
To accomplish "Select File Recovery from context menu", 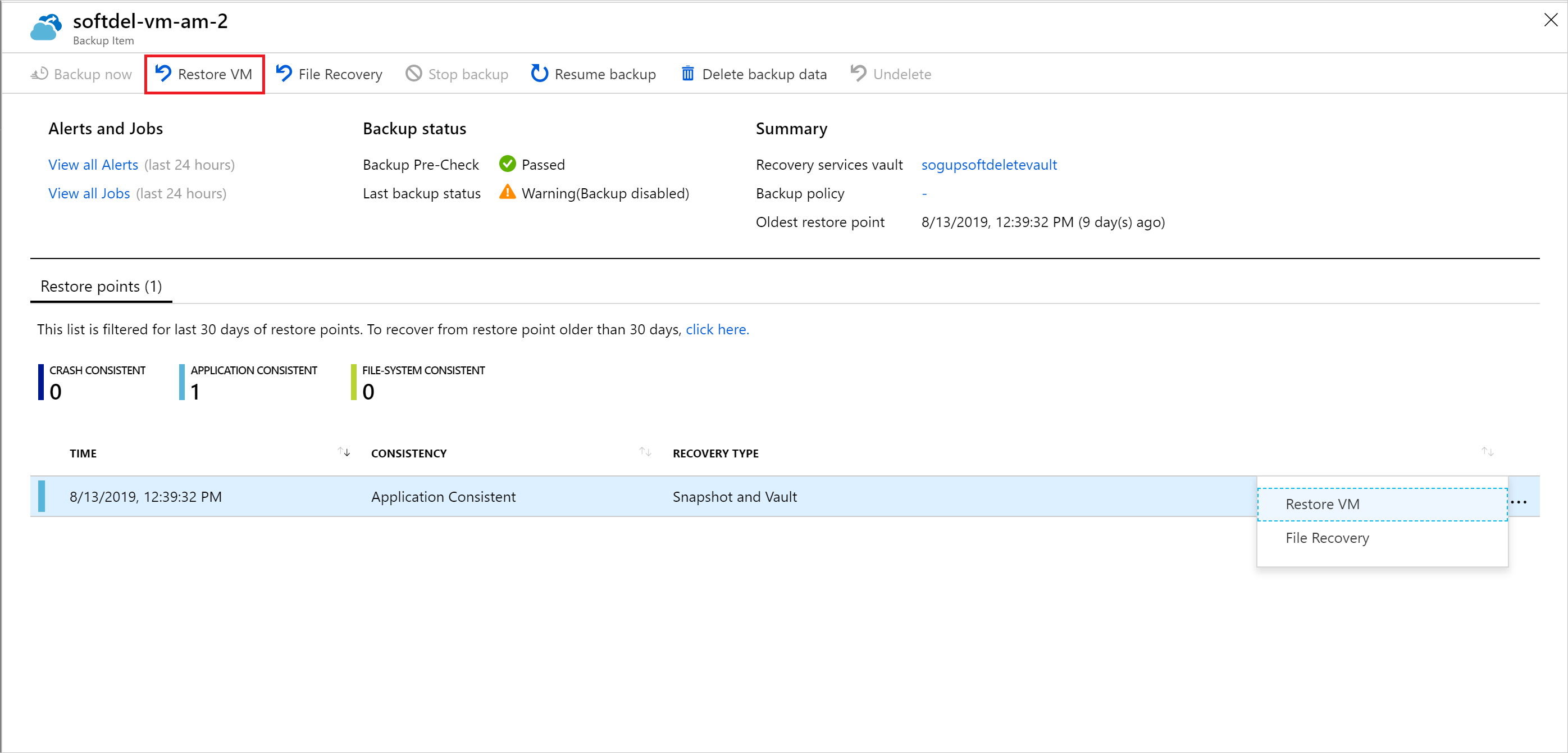I will coord(1329,538).
